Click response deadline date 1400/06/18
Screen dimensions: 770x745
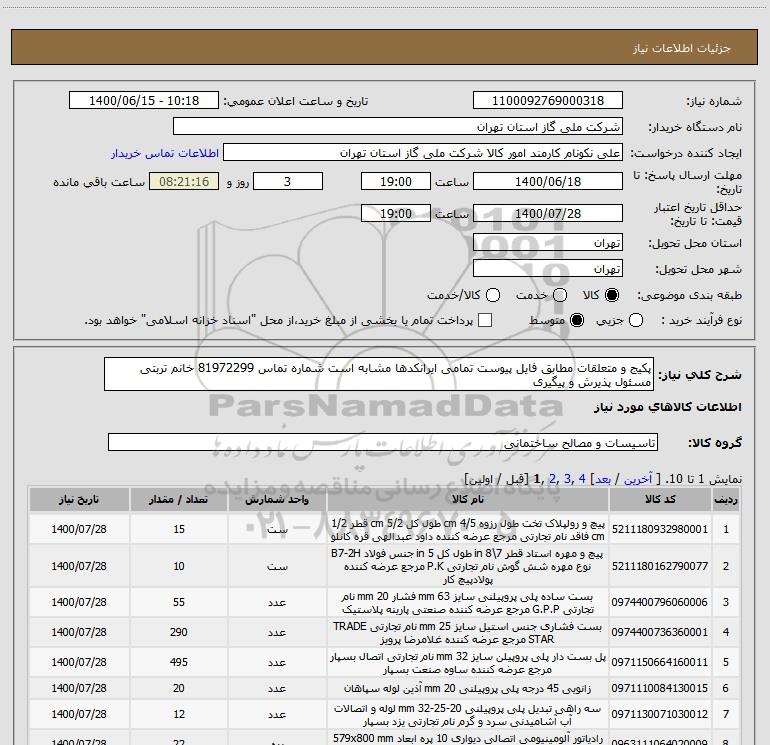click(548, 181)
